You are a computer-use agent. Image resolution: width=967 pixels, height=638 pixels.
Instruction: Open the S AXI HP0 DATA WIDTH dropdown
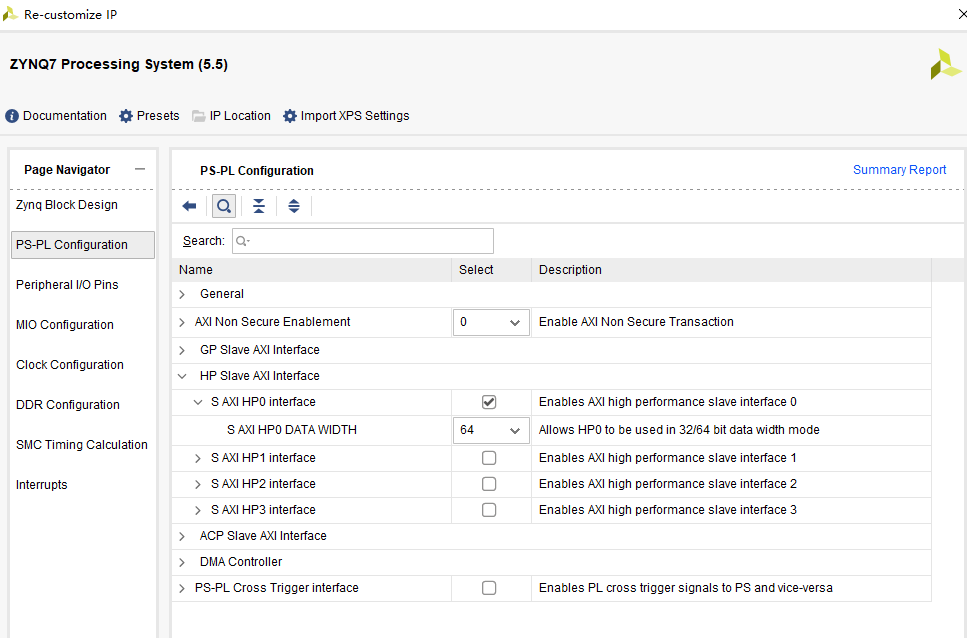[490, 430]
